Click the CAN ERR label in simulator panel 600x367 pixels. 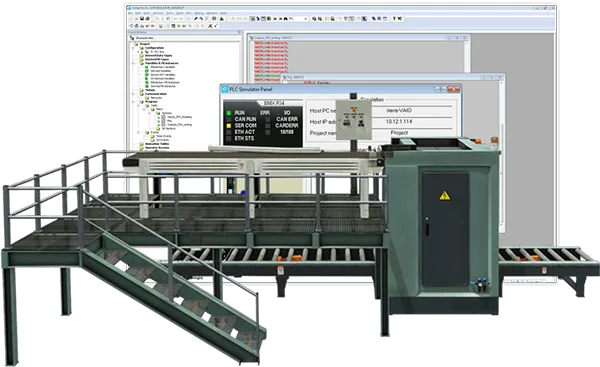coord(287,119)
